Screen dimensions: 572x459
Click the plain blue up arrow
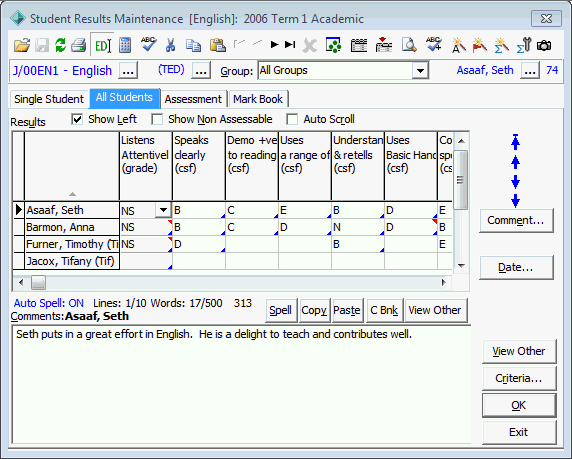click(x=515, y=162)
